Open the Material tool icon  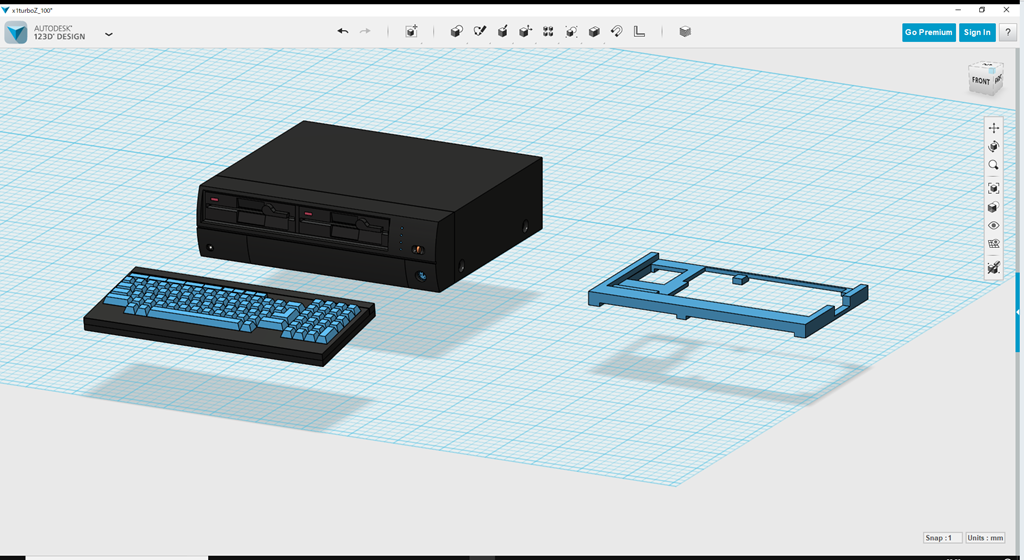pos(685,32)
